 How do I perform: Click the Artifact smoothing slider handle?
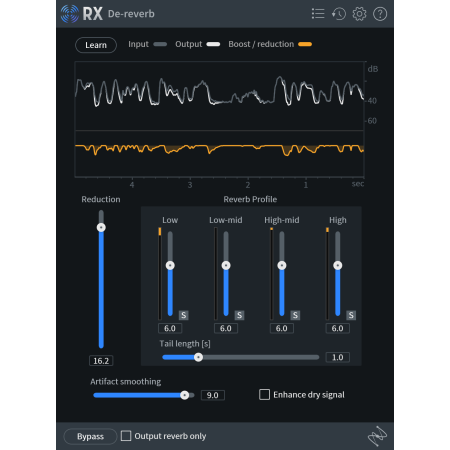tap(184, 395)
